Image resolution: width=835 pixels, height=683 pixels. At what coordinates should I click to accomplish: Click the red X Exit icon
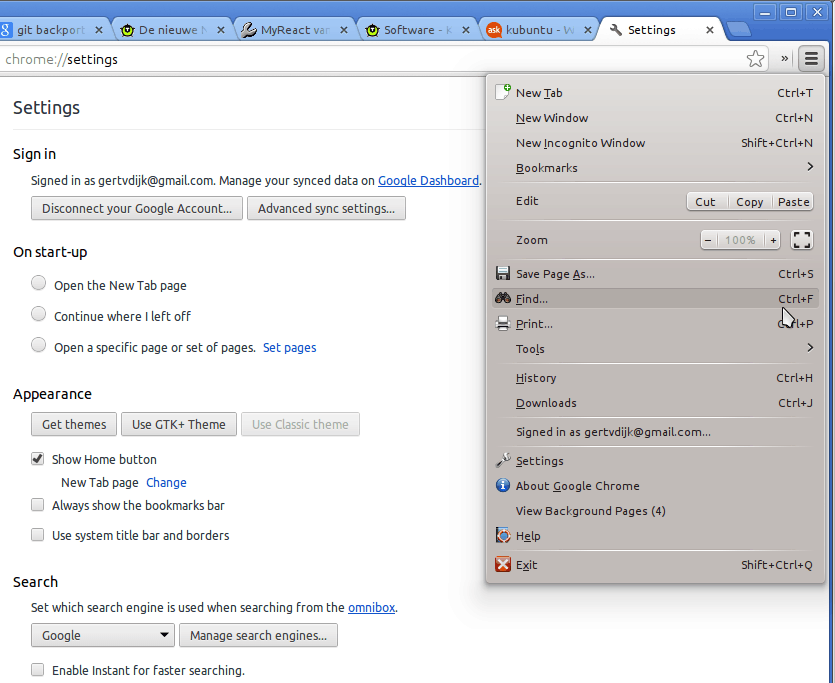pyautogui.click(x=503, y=564)
